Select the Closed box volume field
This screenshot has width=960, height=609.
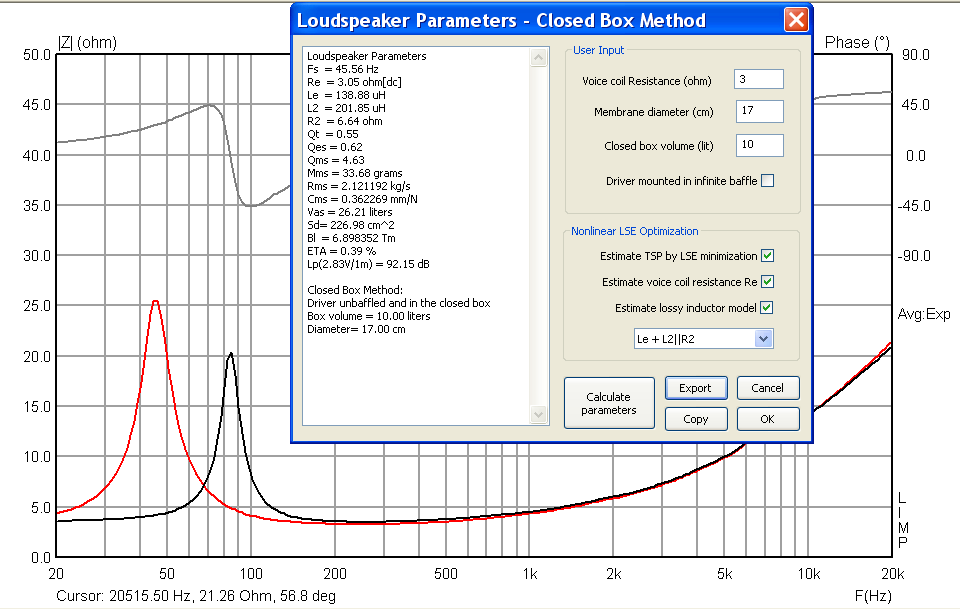[x=759, y=145]
